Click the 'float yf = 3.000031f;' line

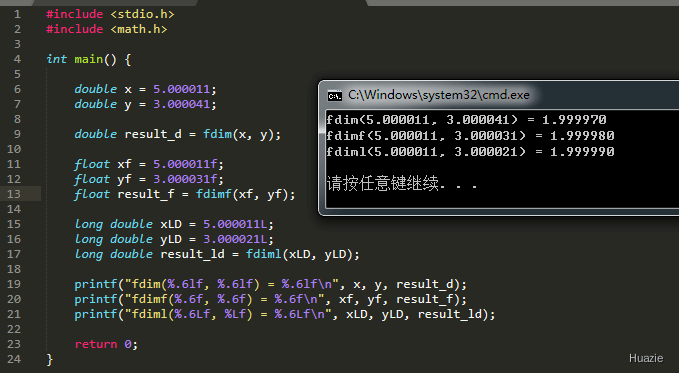pyautogui.click(x=149, y=179)
